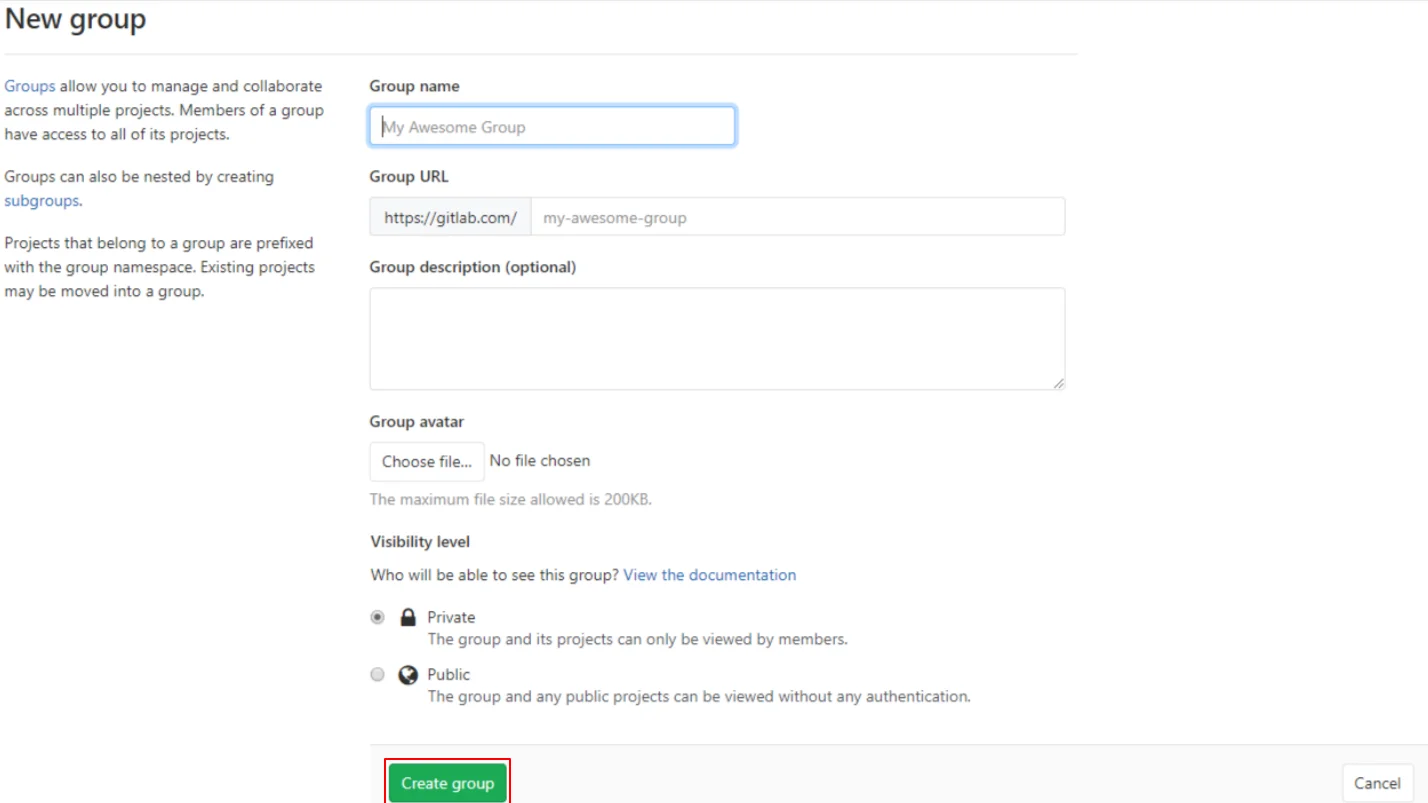The height and width of the screenshot is (803, 1428).
Task: Click the Group name label
Action: tap(415, 86)
